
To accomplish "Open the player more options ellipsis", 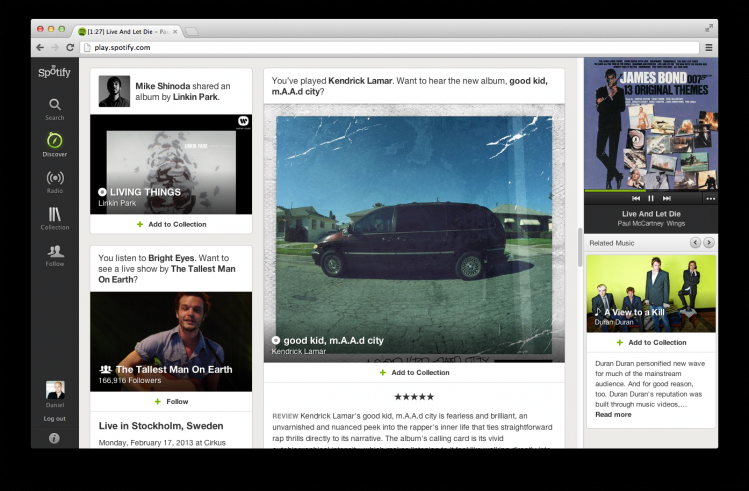I will 711,199.
